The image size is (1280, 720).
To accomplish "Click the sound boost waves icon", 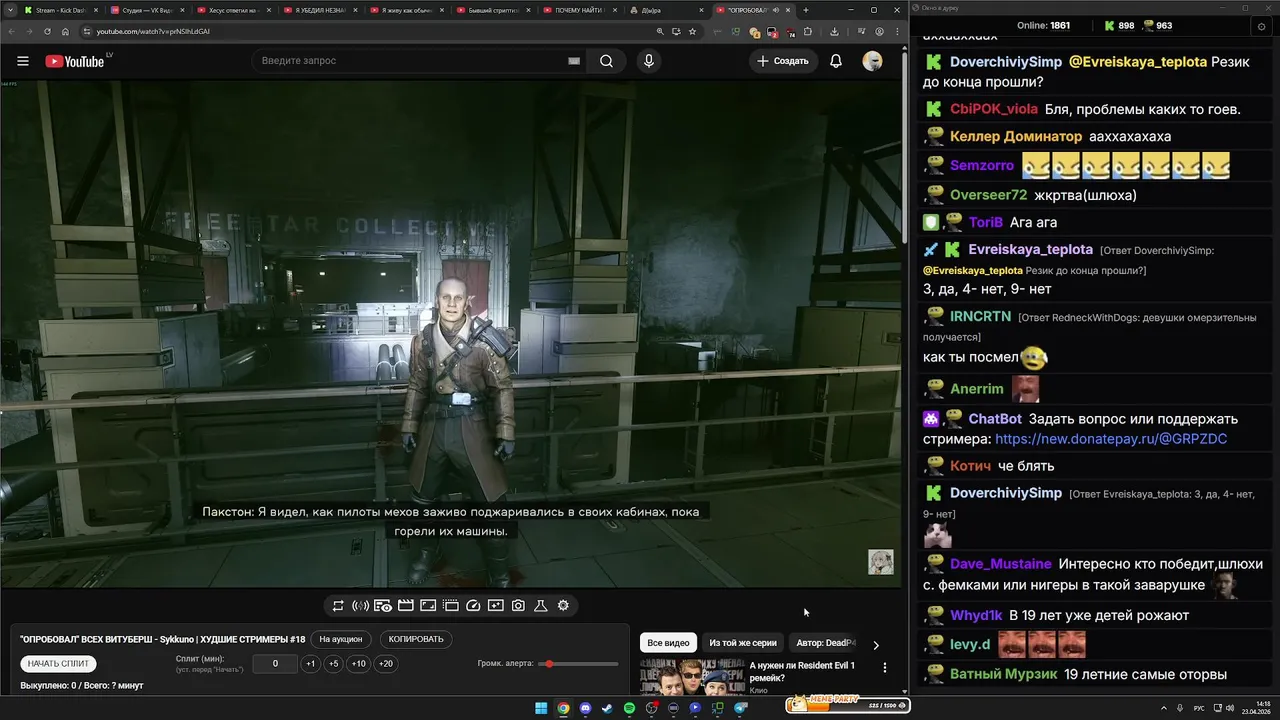I will [360, 606].
